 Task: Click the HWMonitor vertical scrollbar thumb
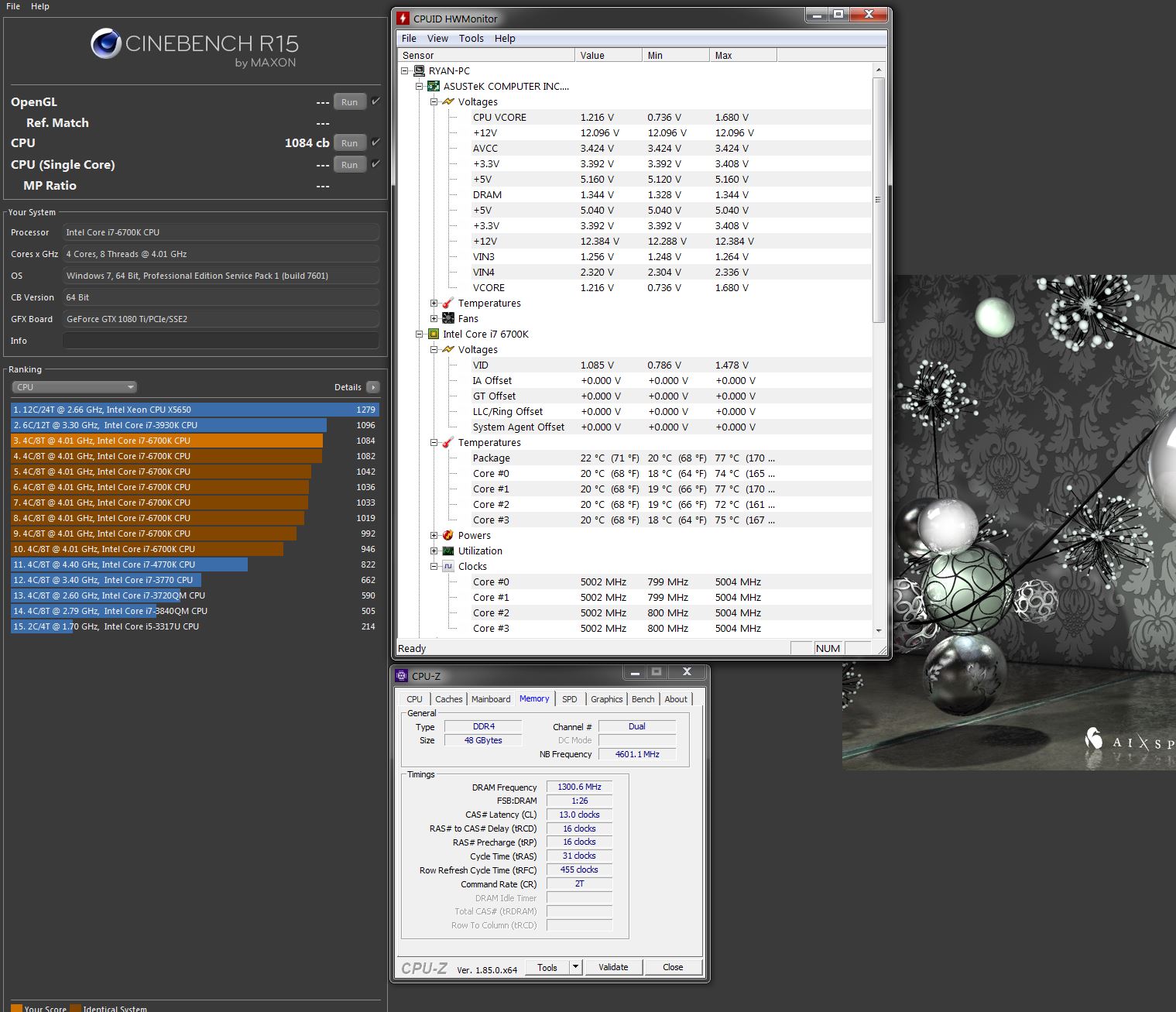(x=878, y=200)
